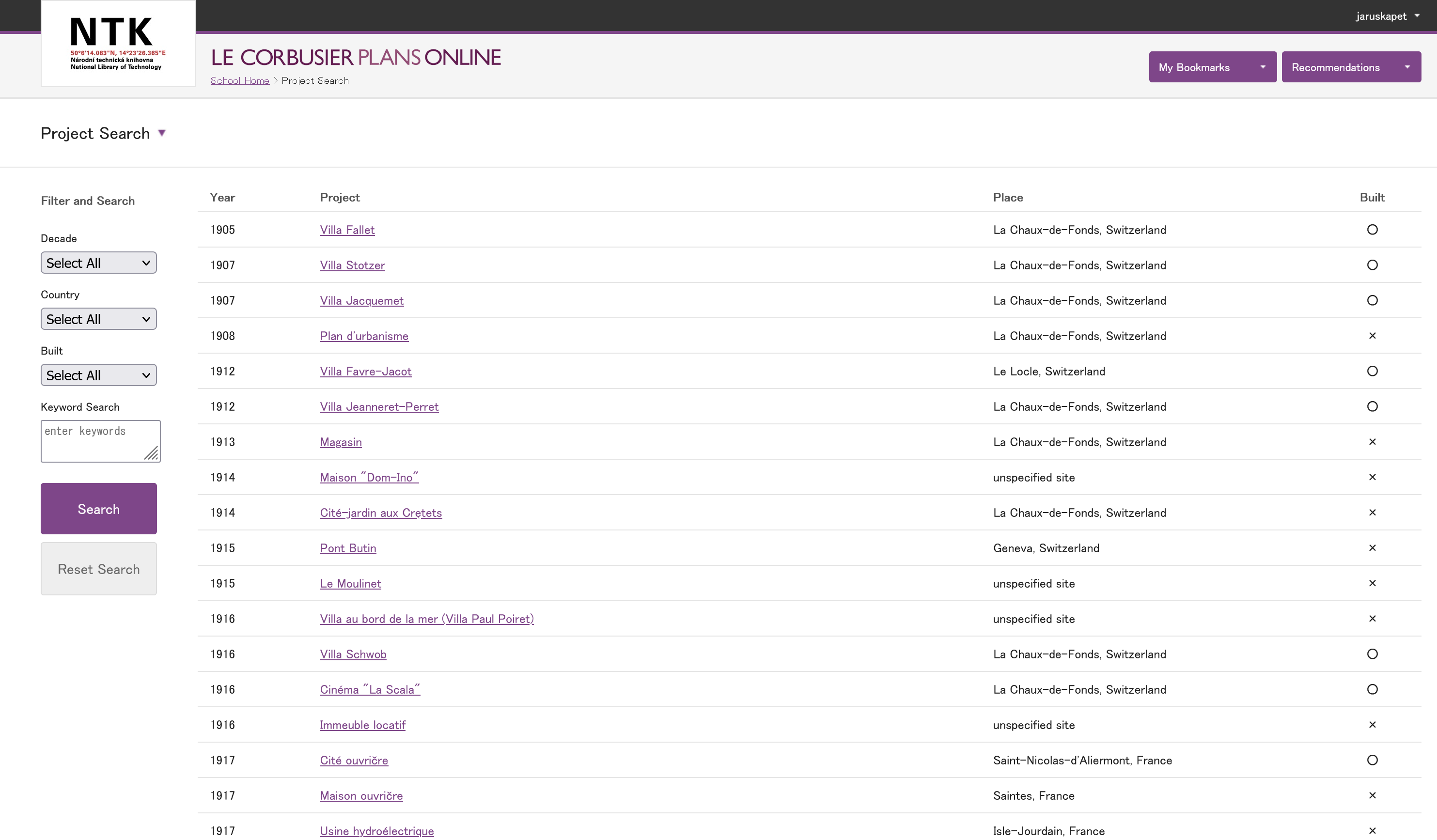The image size is (1437, 840).
Task: Click the Place column header
Action: (x=1008, y=197)
